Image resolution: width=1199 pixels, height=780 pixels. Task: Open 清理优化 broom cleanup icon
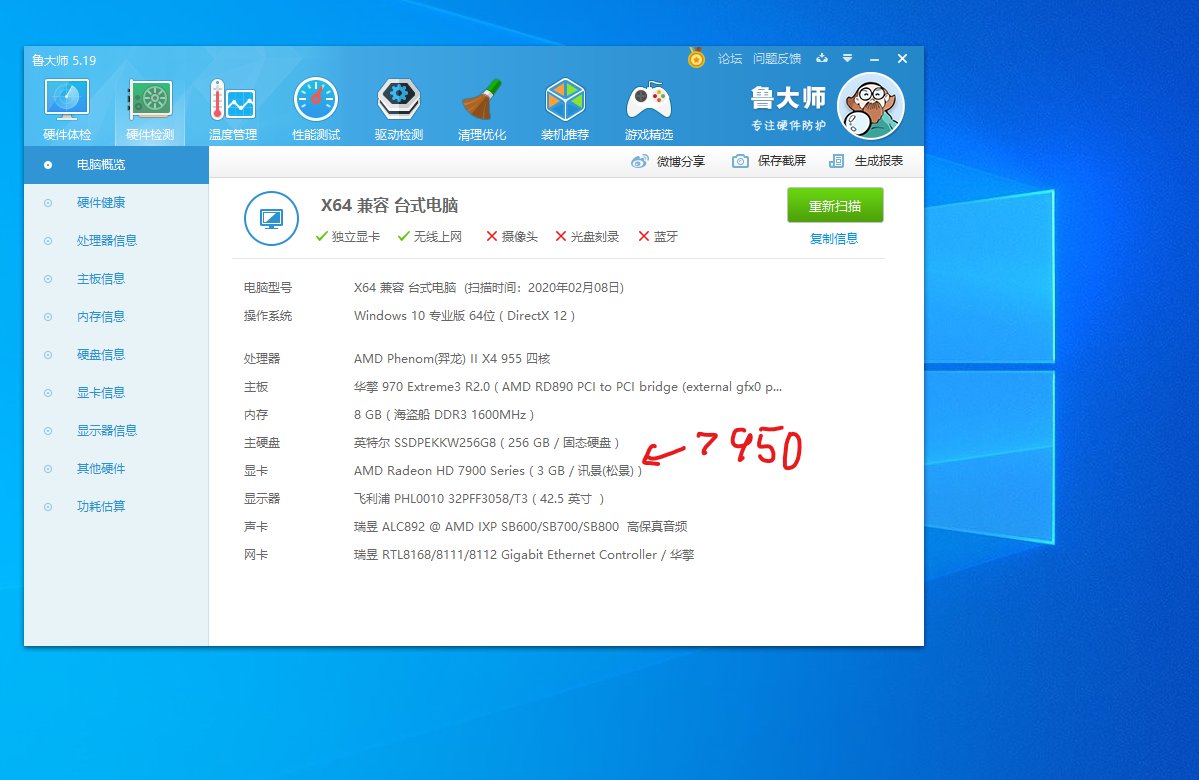point(482,100)
